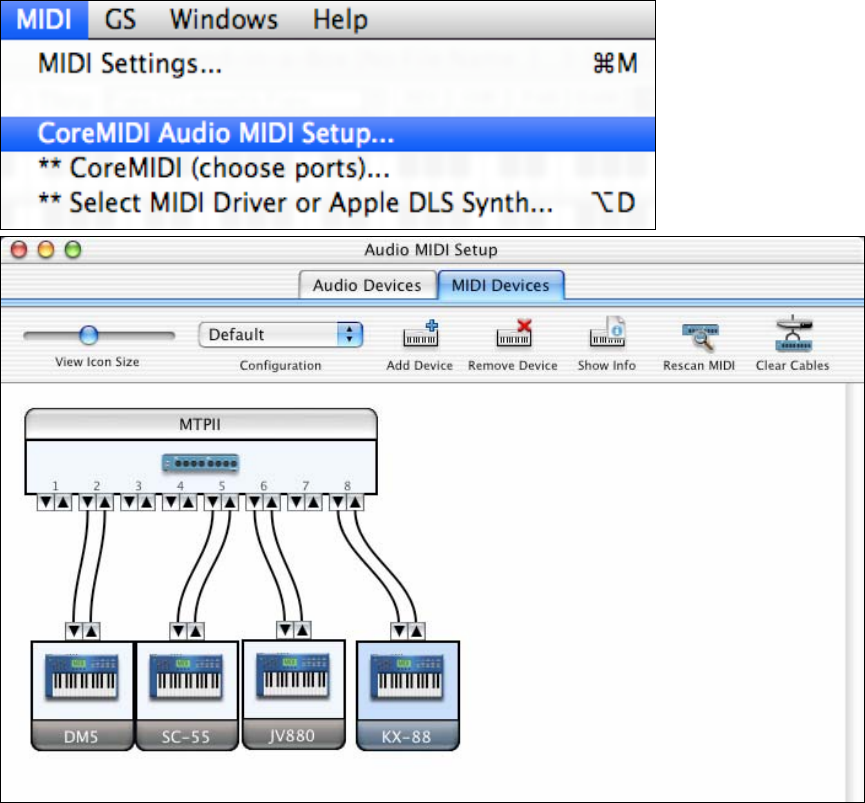Viewport: 865px width, 803px height.
Task: Open the Help menu
Action: coord(339,18)
